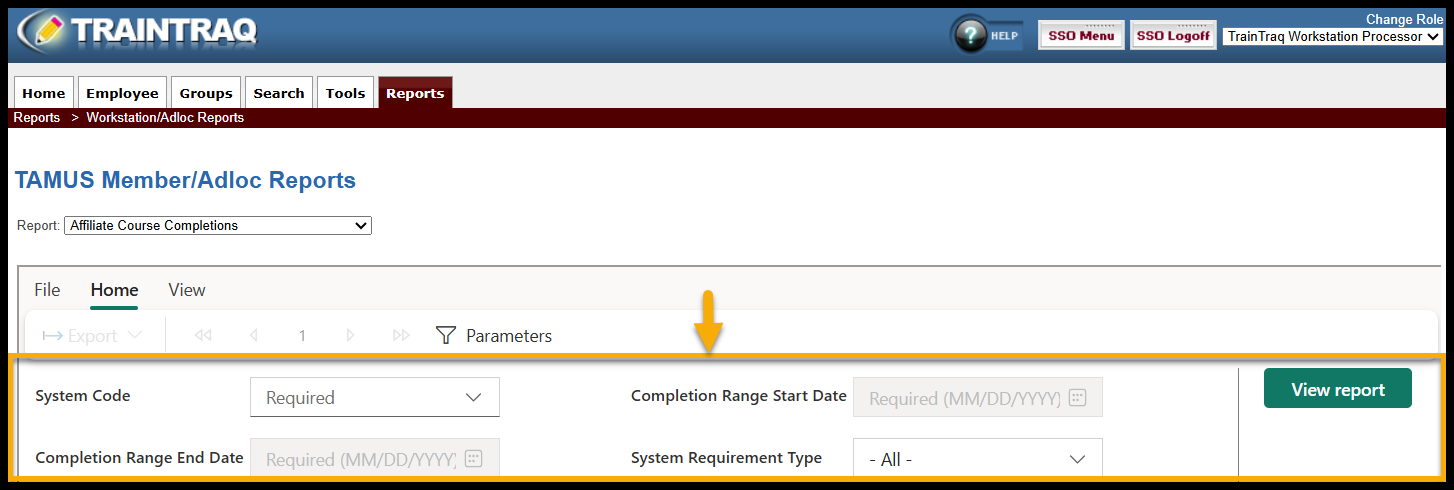The width and height of the screenshot is (1454, 490).
Task: Toggle the Parameters filter pane
Action: [494, 336]
